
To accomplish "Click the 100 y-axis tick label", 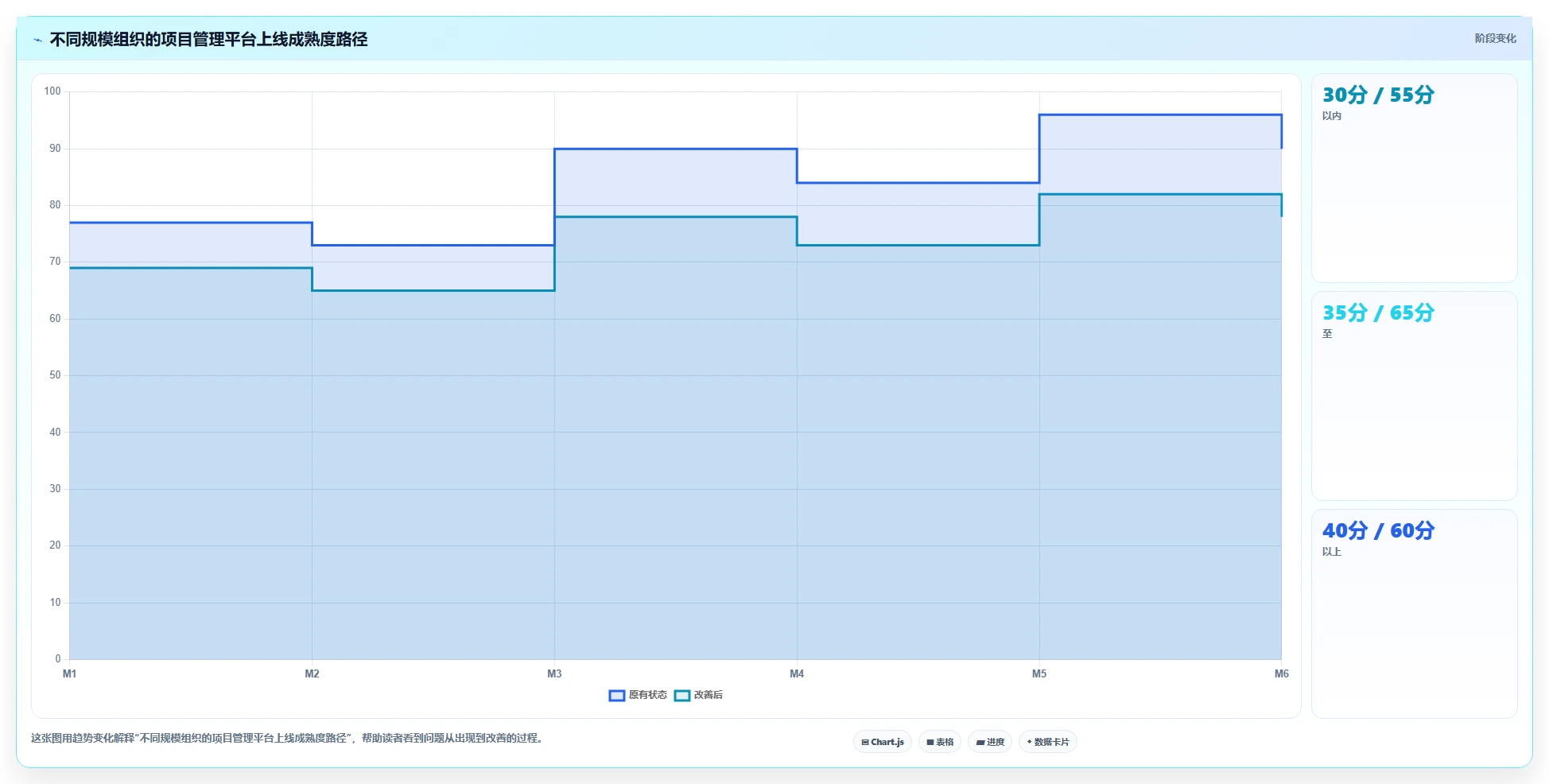I will pos(52,91).
